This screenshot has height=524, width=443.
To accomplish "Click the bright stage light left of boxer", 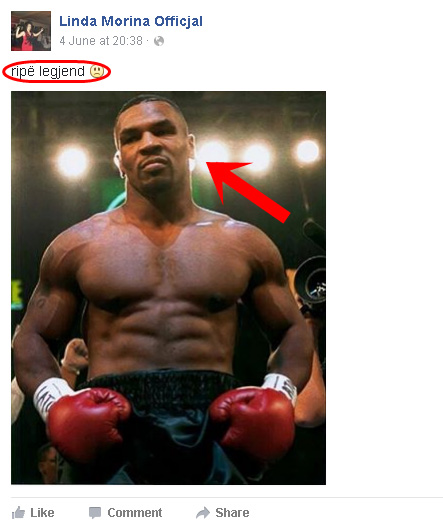I will pyautogui.click(x=72, y=162).
